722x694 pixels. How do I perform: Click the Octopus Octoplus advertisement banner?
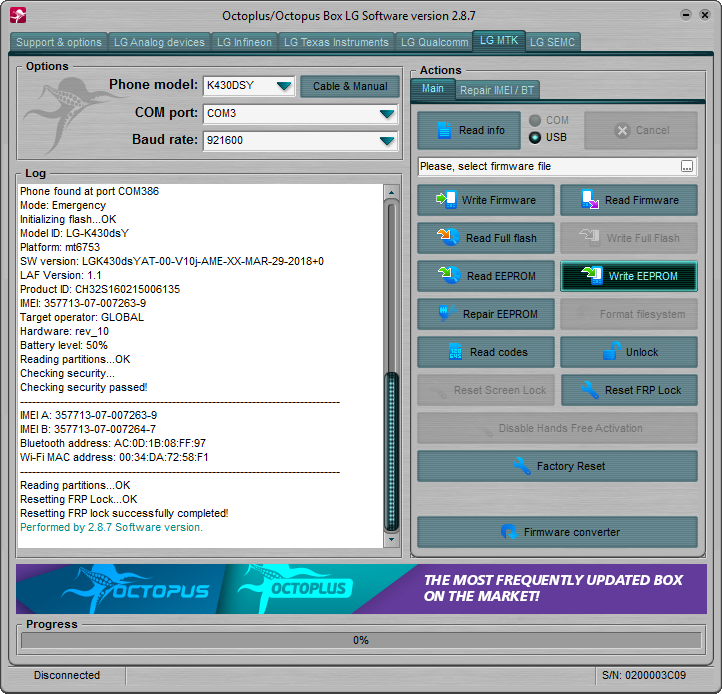pyautogui.click(x=361, y=589)
